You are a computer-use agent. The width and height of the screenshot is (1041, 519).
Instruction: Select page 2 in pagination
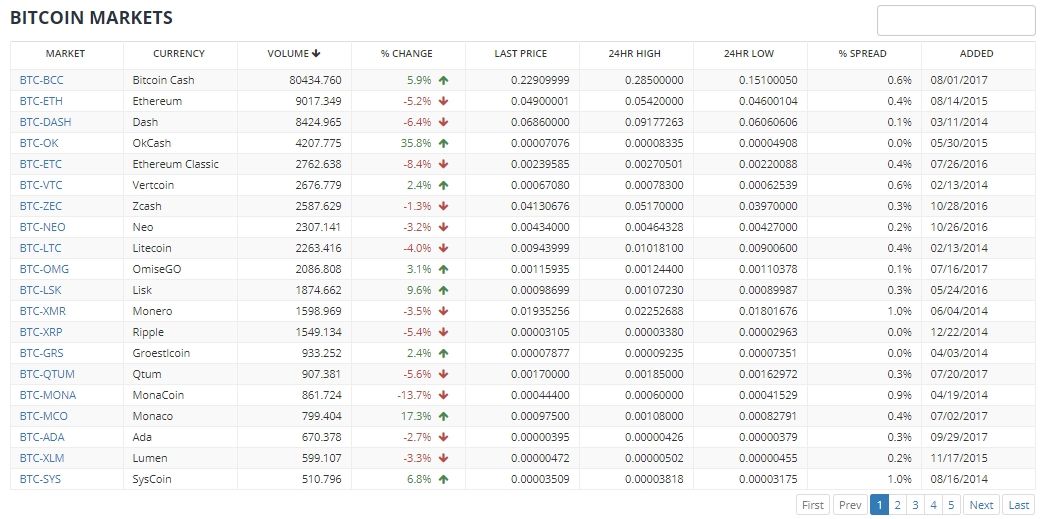tap(898, 506)
